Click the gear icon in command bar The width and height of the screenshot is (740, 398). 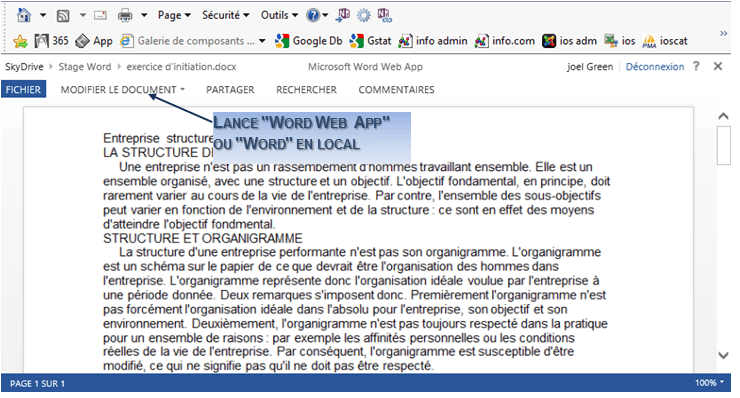click(363, 16)
